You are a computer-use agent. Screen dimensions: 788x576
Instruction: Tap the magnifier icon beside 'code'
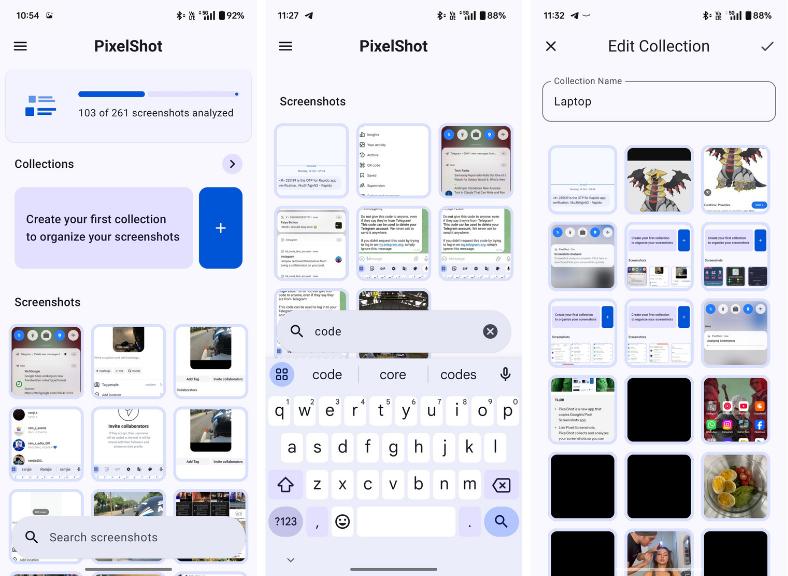click(x=297, y=331)
